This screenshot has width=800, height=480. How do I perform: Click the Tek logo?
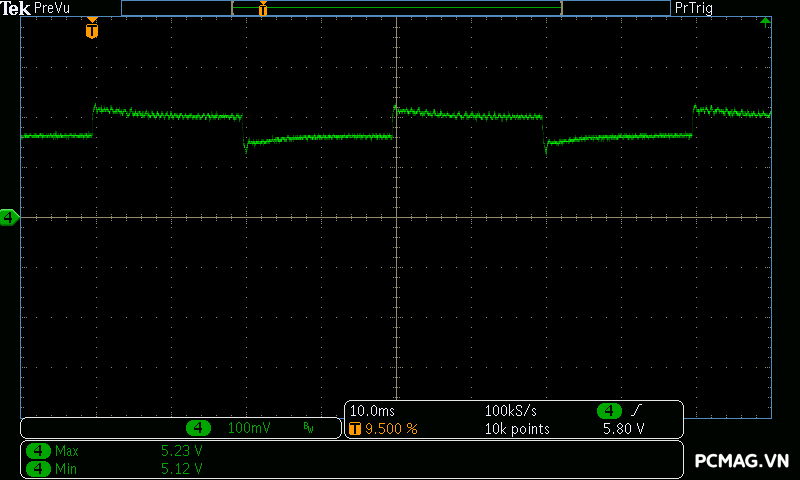tap(16, 8)
